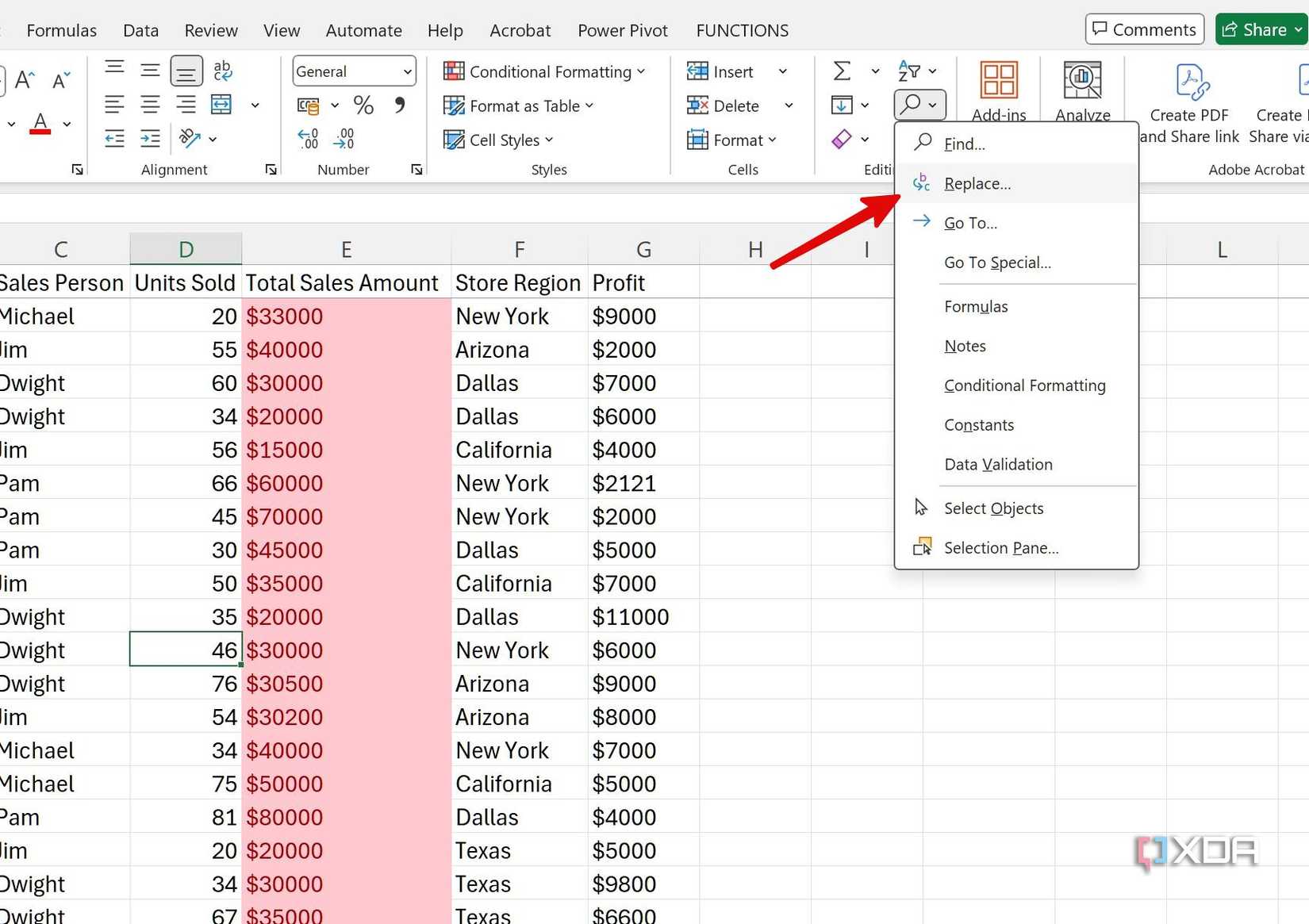The width and height of the screenshot is (1309, 924).
Task: Toggle Wrap Text
Action: (222, 71)
